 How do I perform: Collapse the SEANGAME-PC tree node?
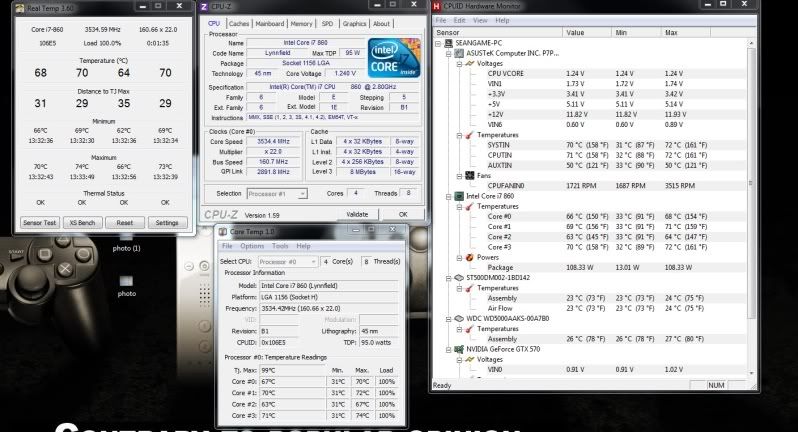(x=438, y=44)
